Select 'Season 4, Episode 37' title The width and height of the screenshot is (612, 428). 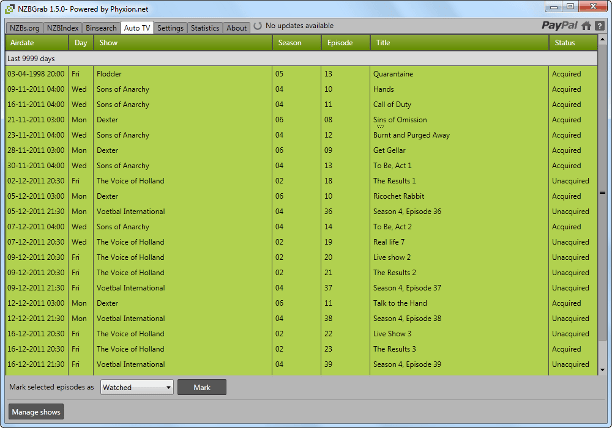407,288
